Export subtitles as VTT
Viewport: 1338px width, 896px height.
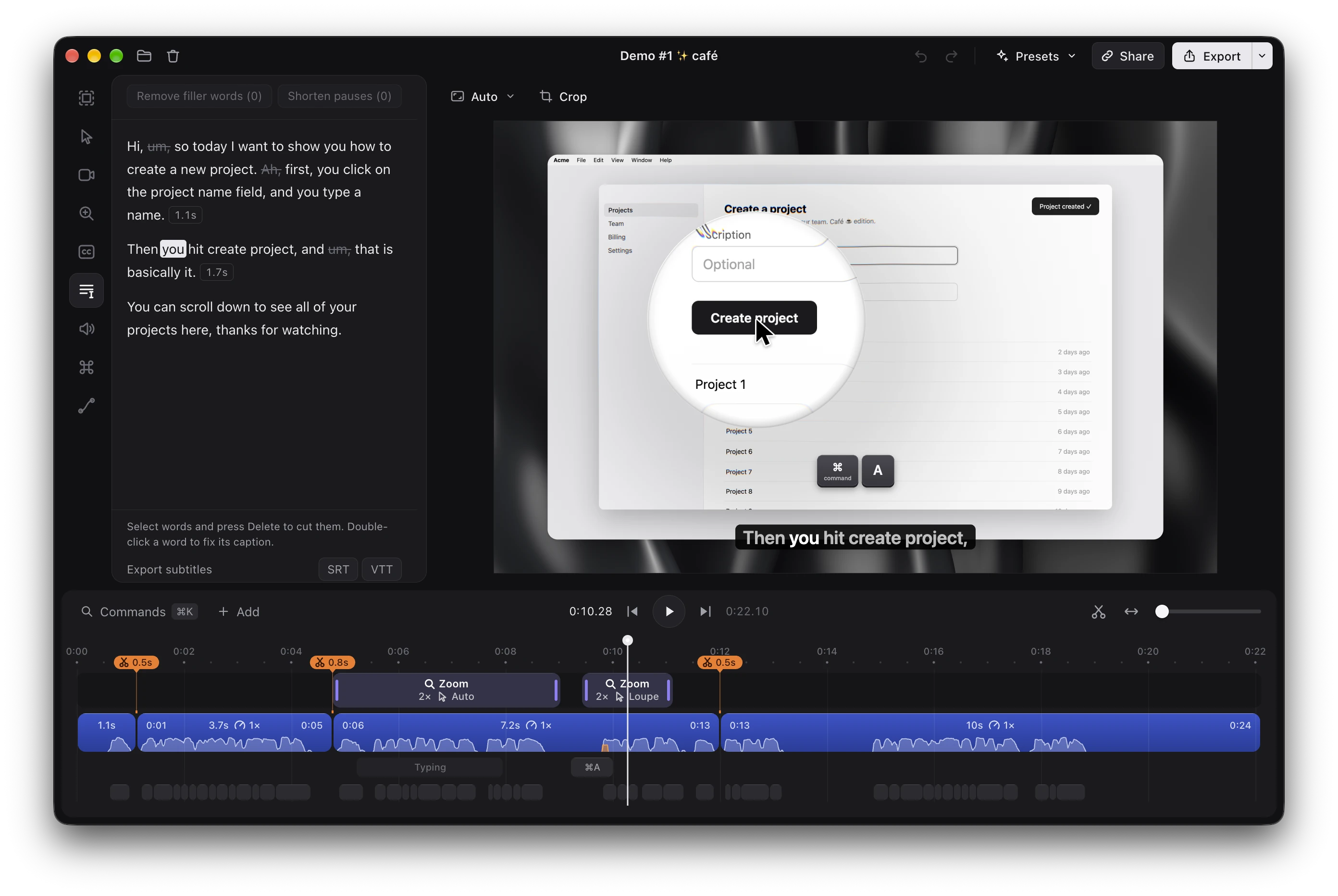tap(382, 569)
